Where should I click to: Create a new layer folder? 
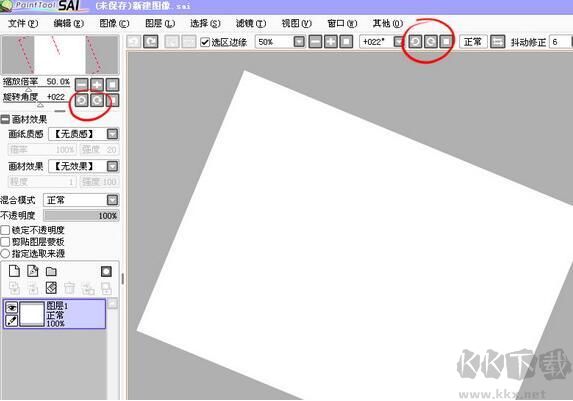pyautogui.click(x=51, y=271)
